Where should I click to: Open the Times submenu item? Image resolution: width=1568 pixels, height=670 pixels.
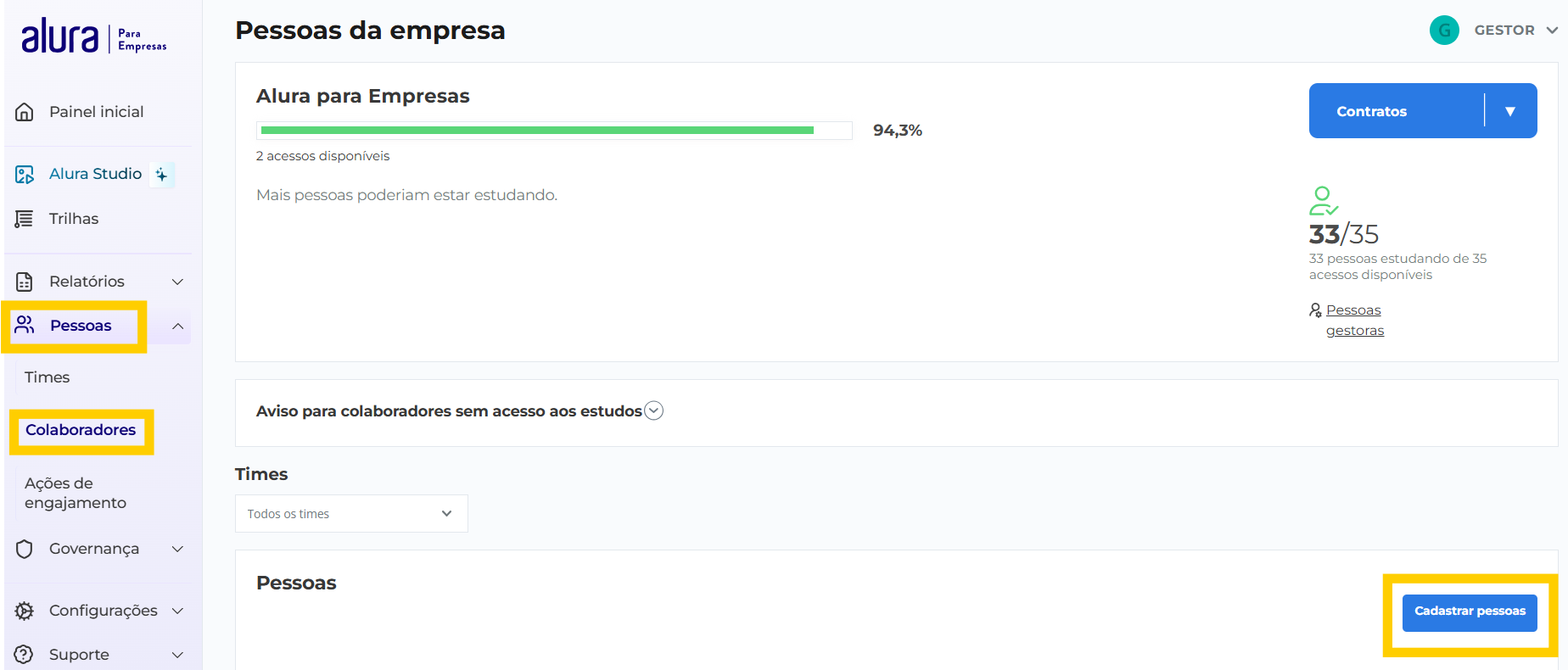(48, 377)
